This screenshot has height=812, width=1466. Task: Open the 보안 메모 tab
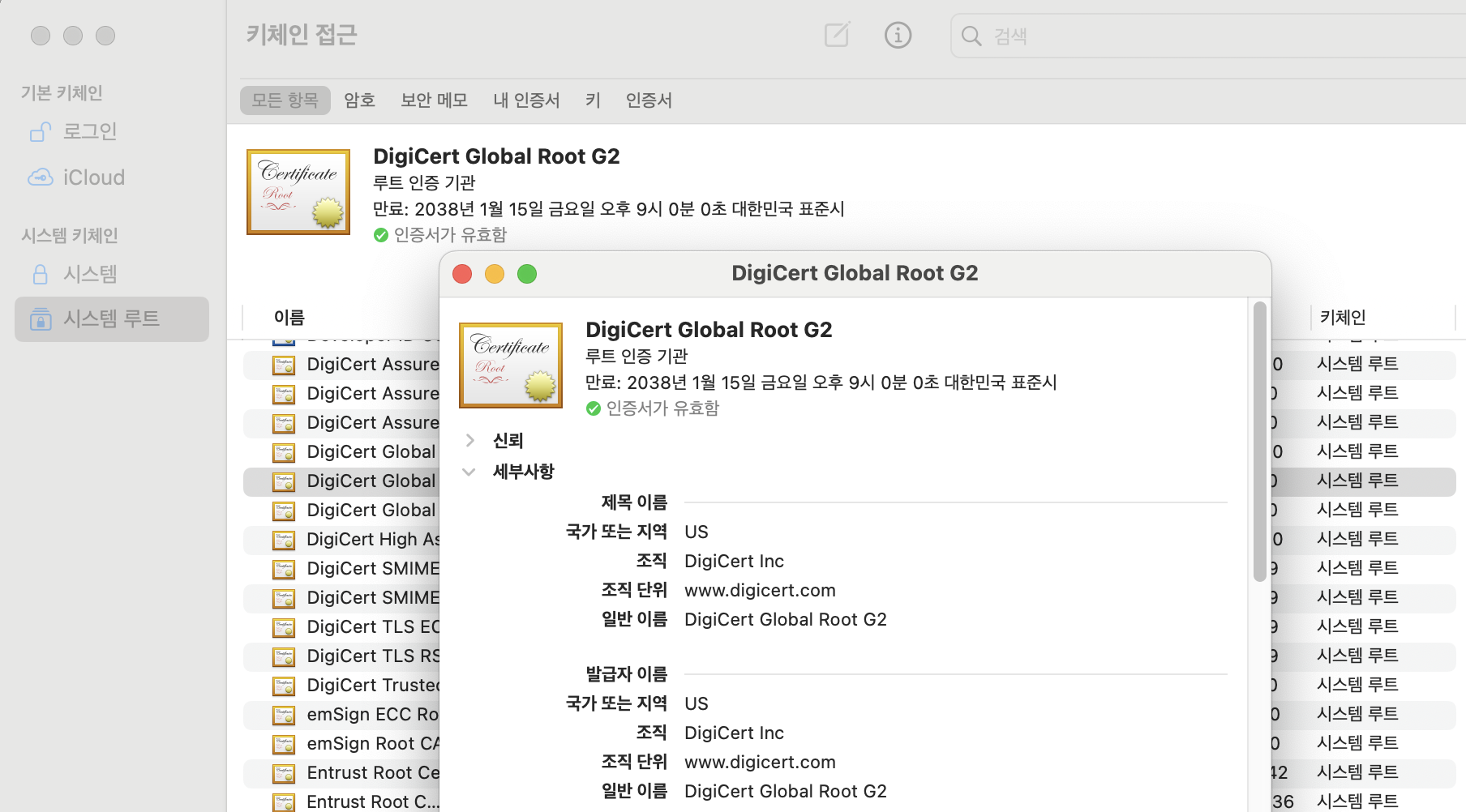[x=434, y=100]
